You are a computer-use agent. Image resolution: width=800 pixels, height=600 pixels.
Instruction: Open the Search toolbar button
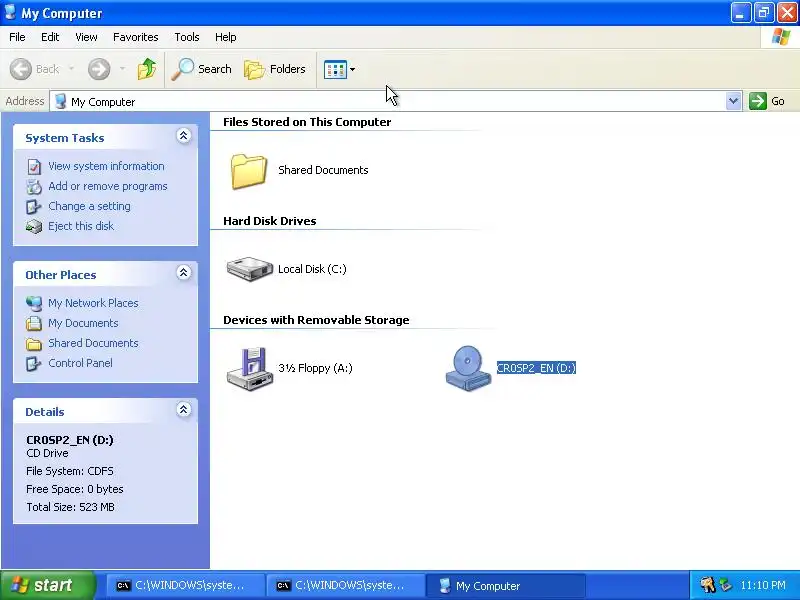click(x=201, y=69)
